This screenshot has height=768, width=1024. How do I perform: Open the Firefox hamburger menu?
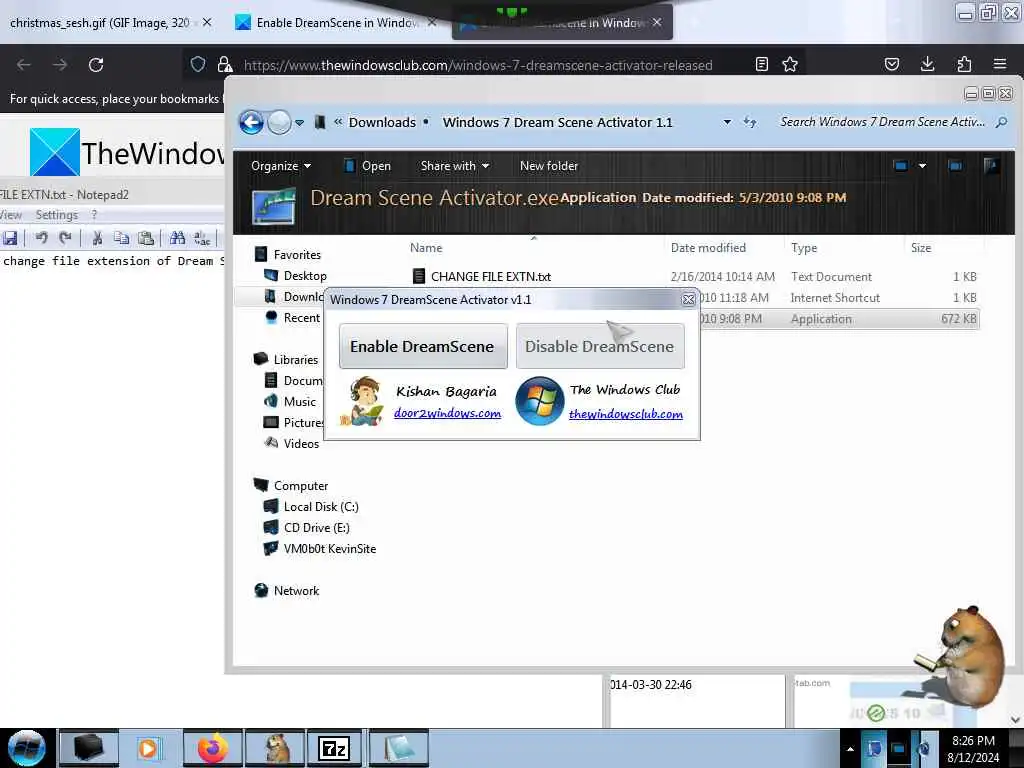pyautogui.click(x=1000, y=64)
